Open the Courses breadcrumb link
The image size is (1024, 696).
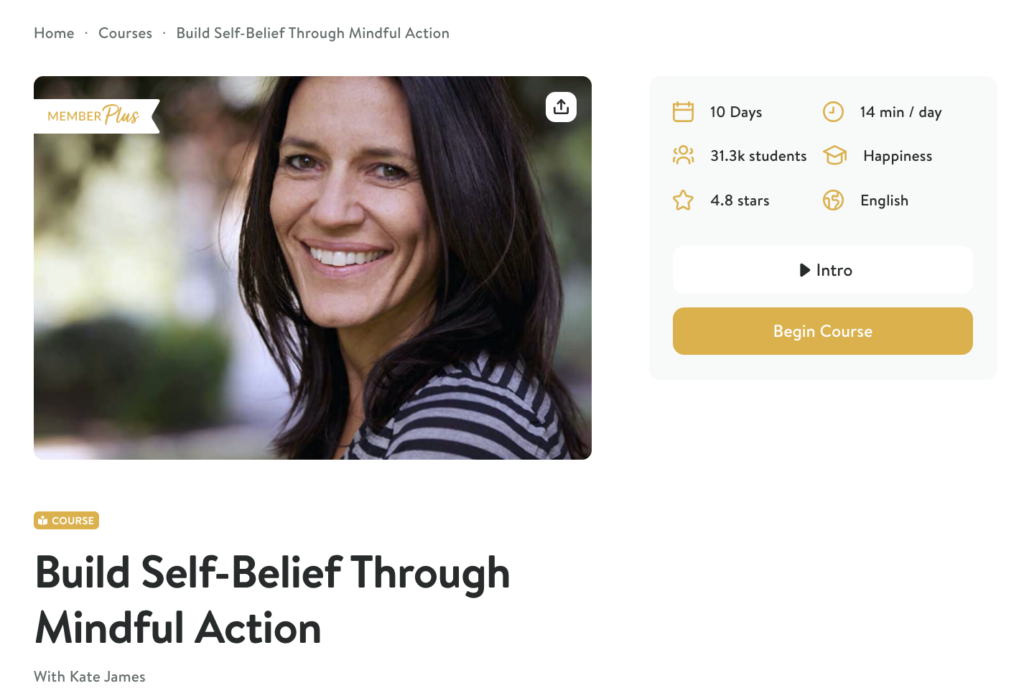(125, 33)
